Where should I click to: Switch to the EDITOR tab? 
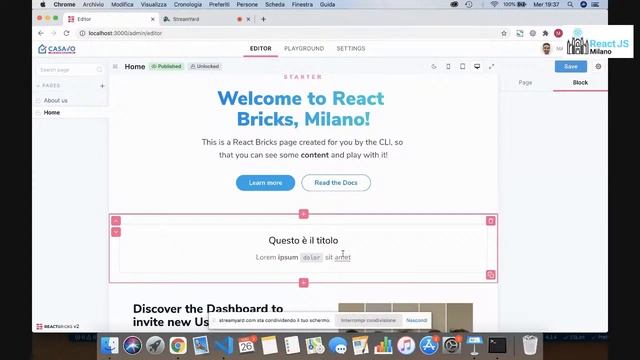click(260, 49)
